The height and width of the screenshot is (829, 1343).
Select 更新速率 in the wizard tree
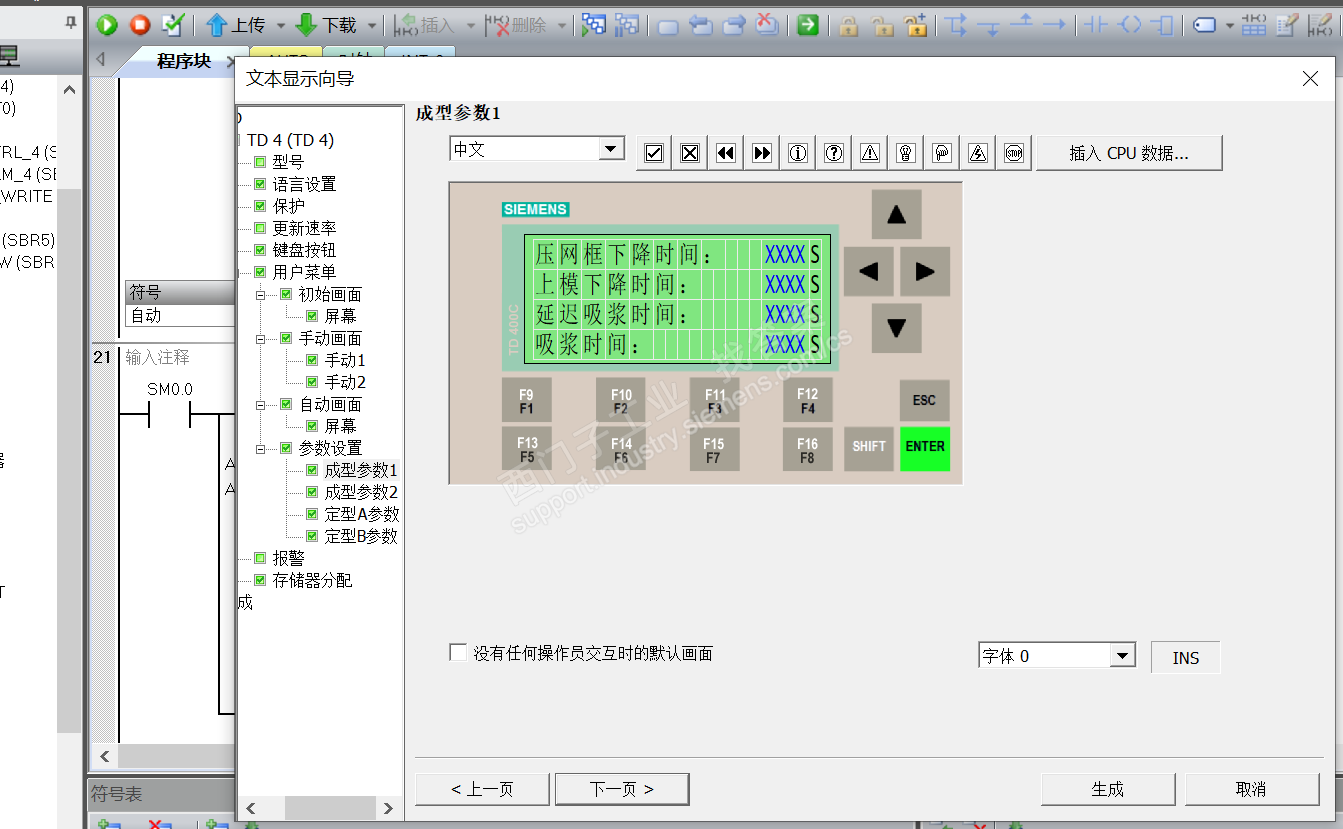pos(304,228)
